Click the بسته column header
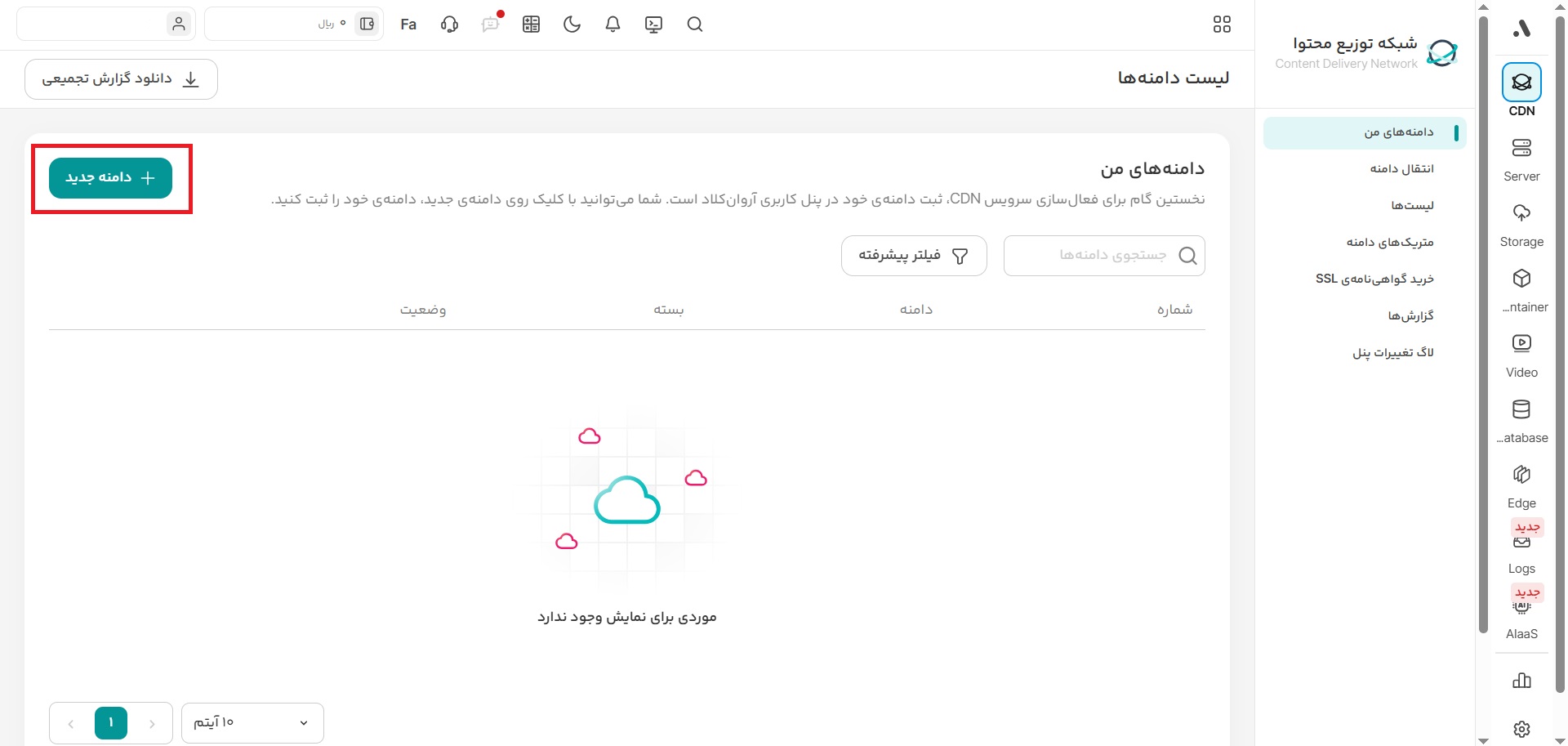 [668, 310]
